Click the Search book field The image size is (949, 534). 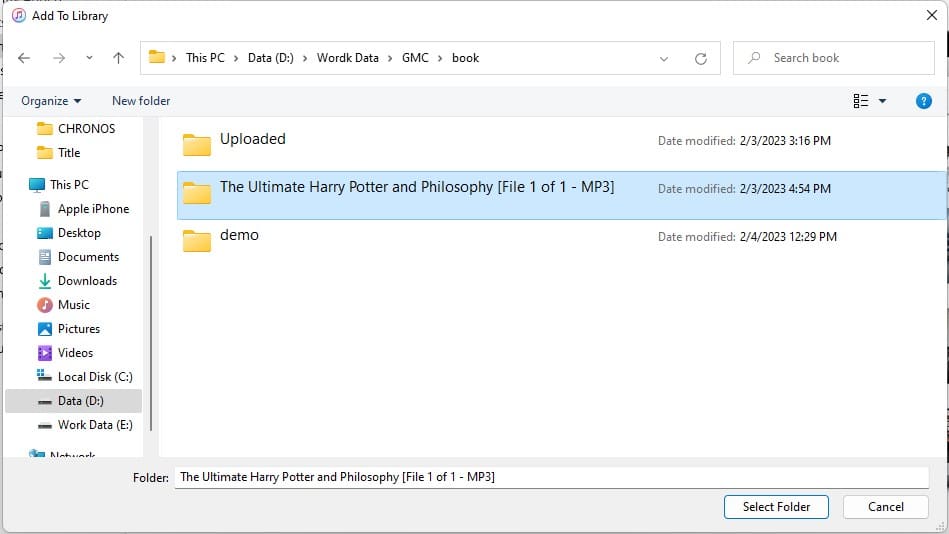pos(834,58)
